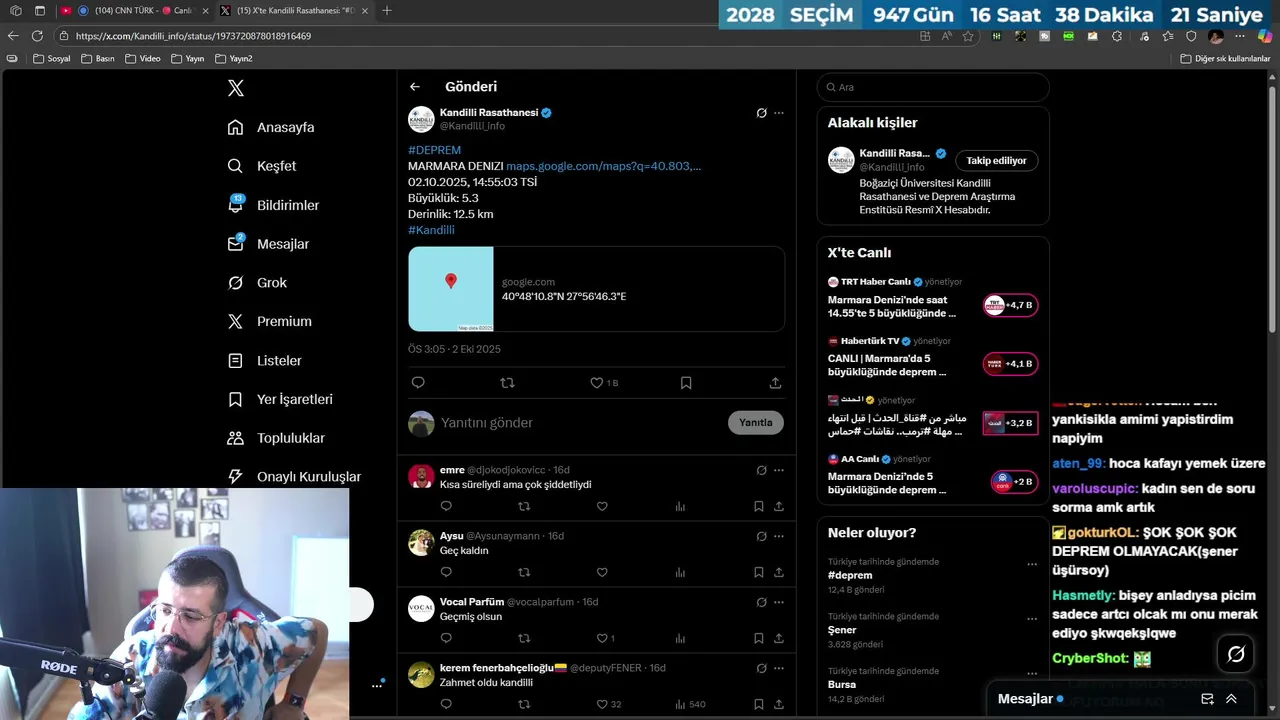The width and height of the screenshot is (1280, 720).
Task: Open more options for #deprem trend
Action: point(1032,564)
